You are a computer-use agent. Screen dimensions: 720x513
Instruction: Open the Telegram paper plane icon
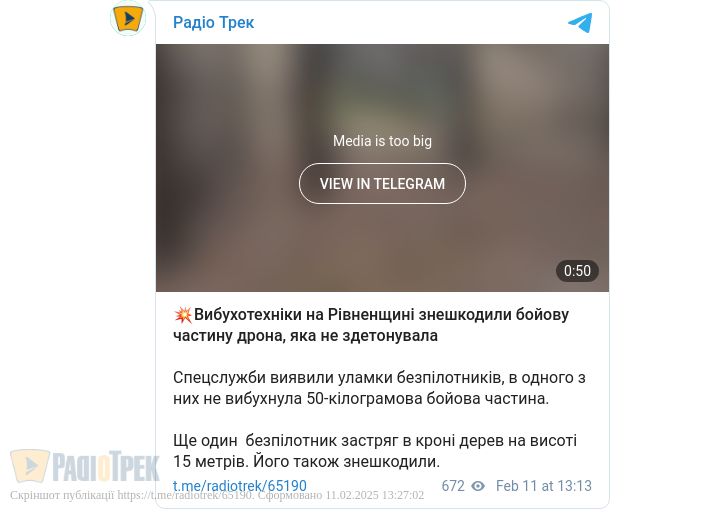click(580, 23)
